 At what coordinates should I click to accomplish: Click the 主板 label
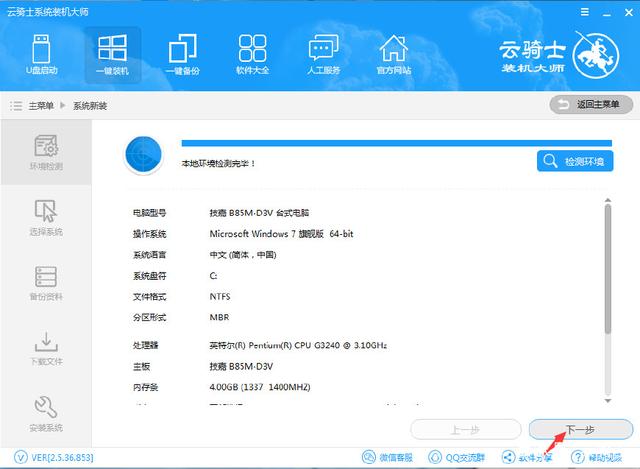(141, 367)
